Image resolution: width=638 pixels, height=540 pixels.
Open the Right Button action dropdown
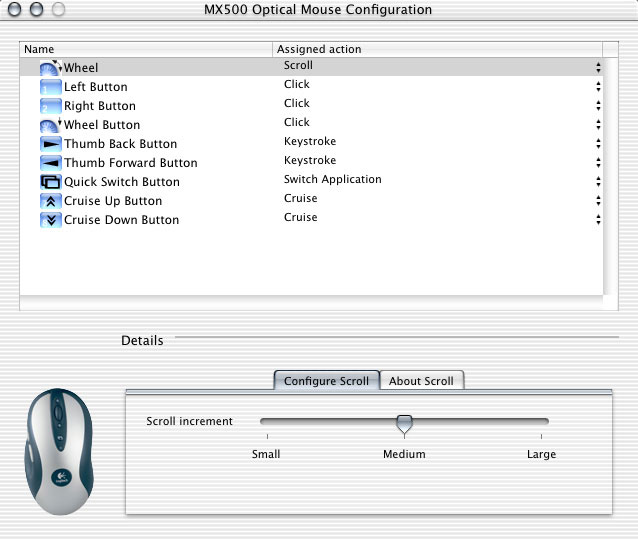(x=598, y=106)
